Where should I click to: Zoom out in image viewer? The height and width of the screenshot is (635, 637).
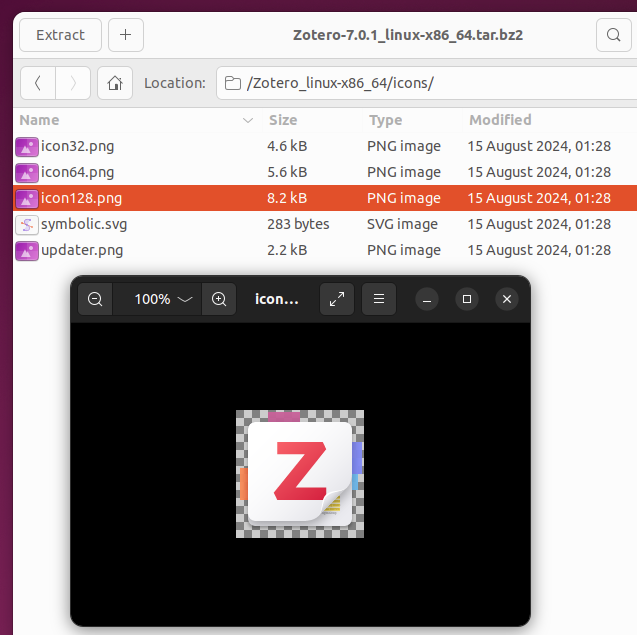[x=95, y=299]
